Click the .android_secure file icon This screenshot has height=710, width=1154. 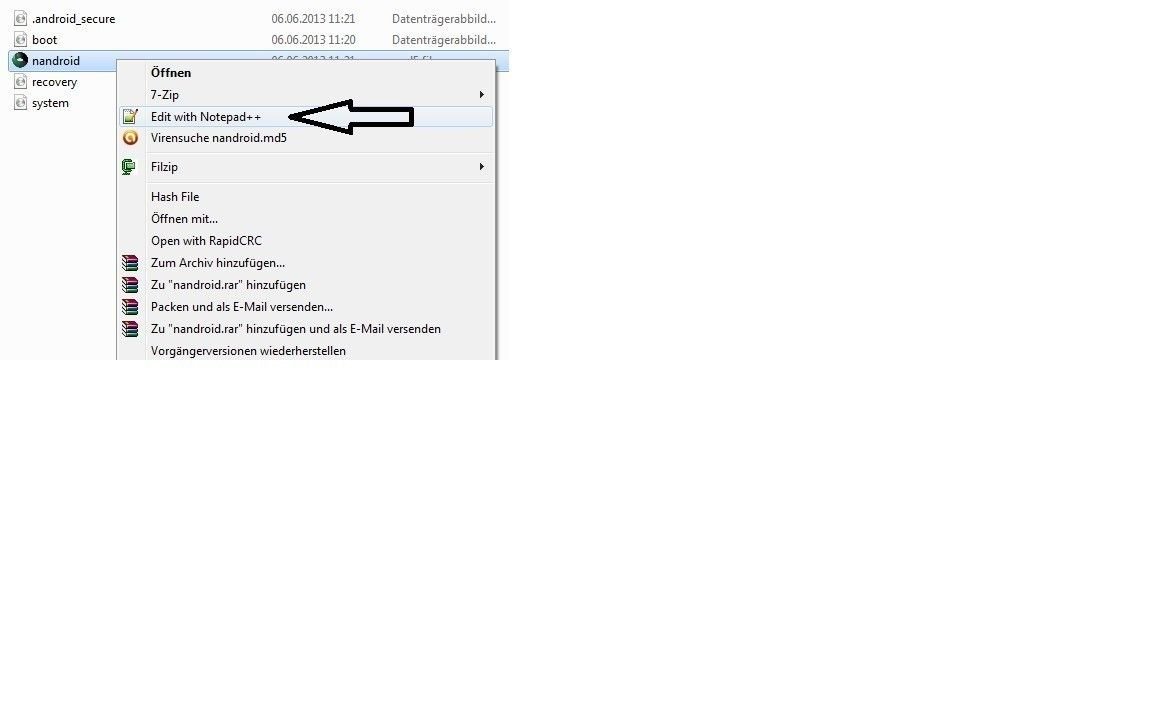[21, 18]
